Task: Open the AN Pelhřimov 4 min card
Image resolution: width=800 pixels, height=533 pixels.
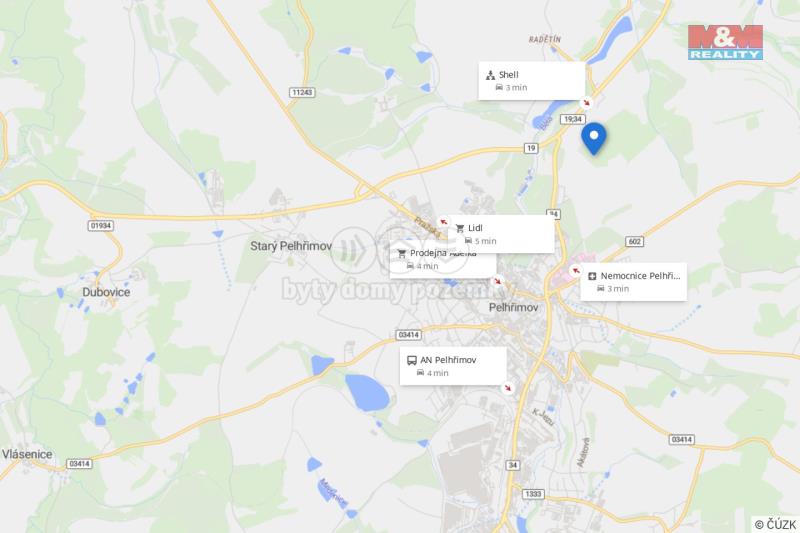Action: click(x=453, y=366)
